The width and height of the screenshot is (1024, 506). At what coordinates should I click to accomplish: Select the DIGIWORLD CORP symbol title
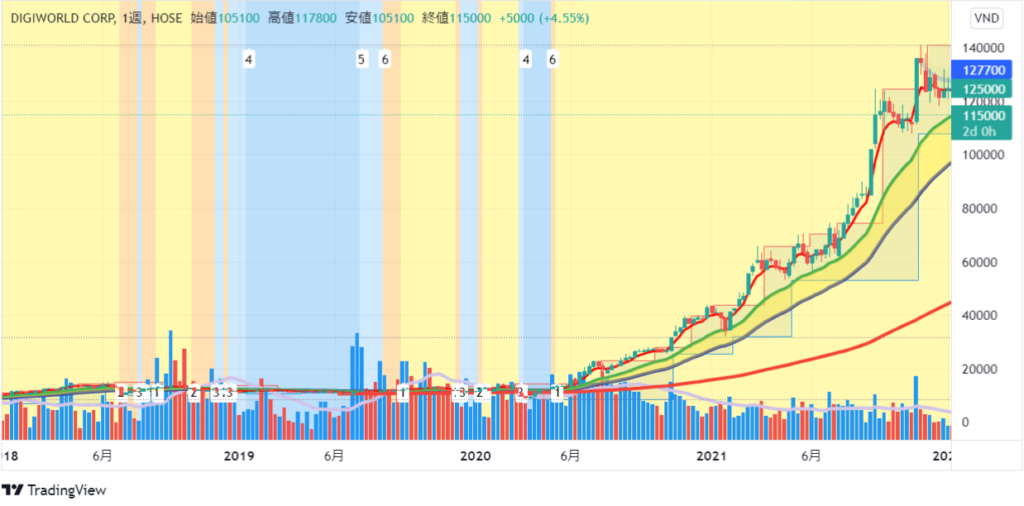tap(62, 18)
